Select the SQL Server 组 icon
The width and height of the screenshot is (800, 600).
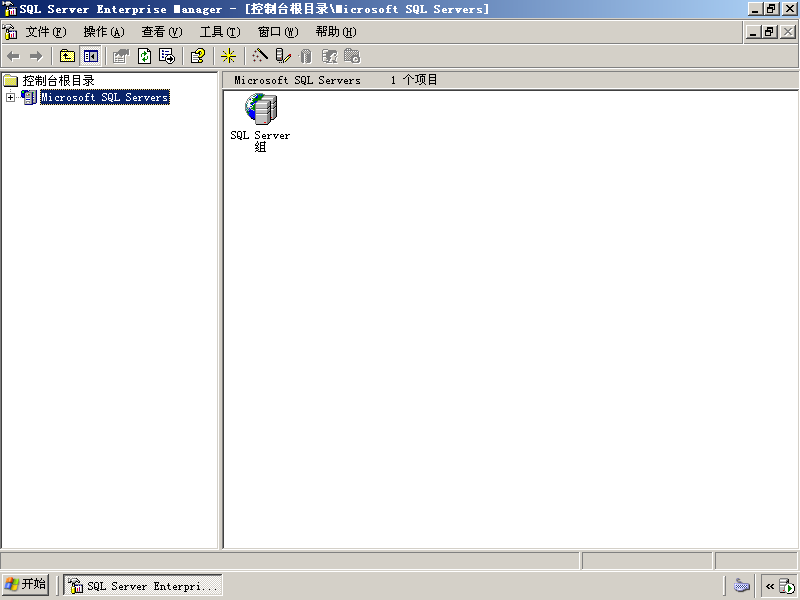coord(261,109)
